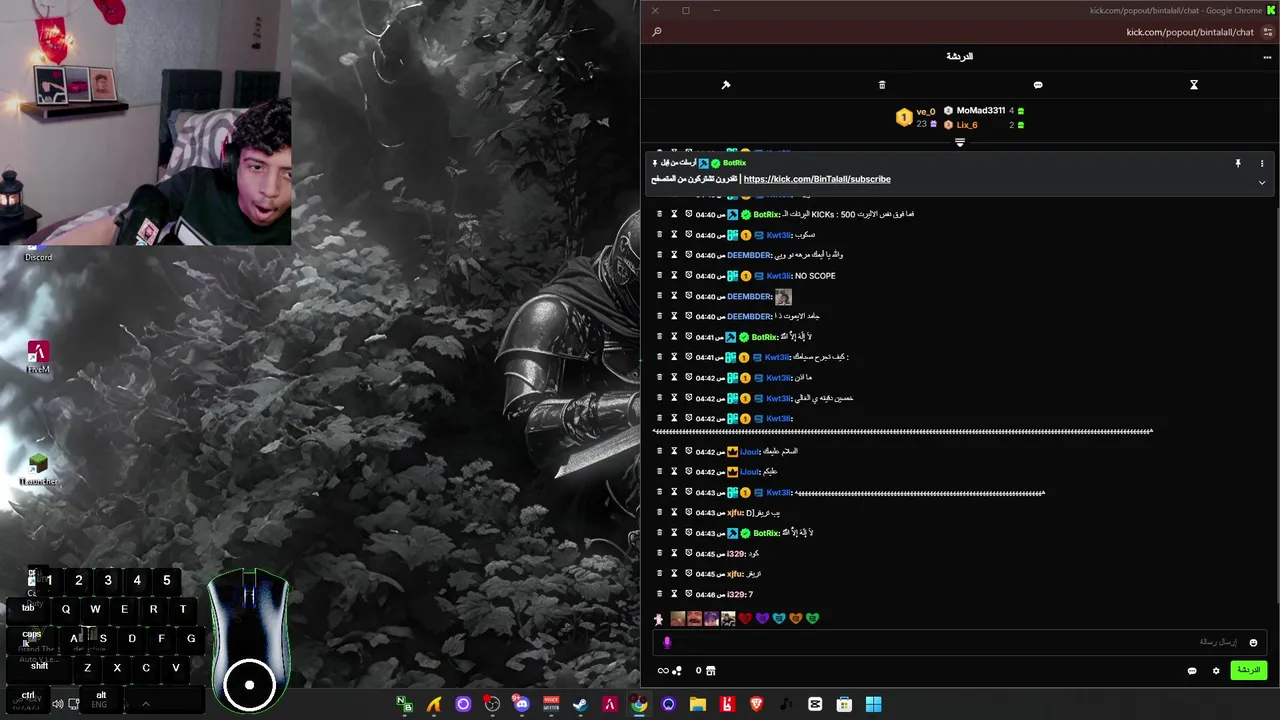Viewport: 1280px width, 720px height.
Task: Open the TLauncher desktop shortcut
Action: click(38, 468)
